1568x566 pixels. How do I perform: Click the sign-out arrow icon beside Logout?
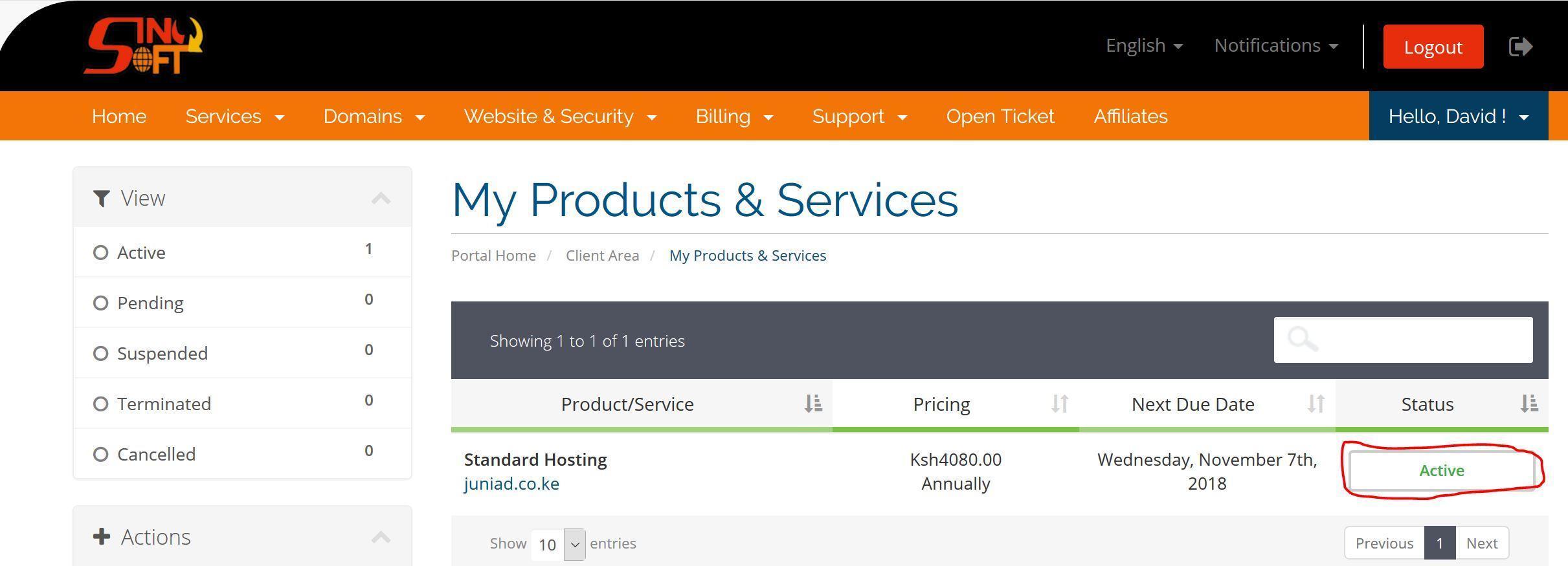pos(1520,47)
